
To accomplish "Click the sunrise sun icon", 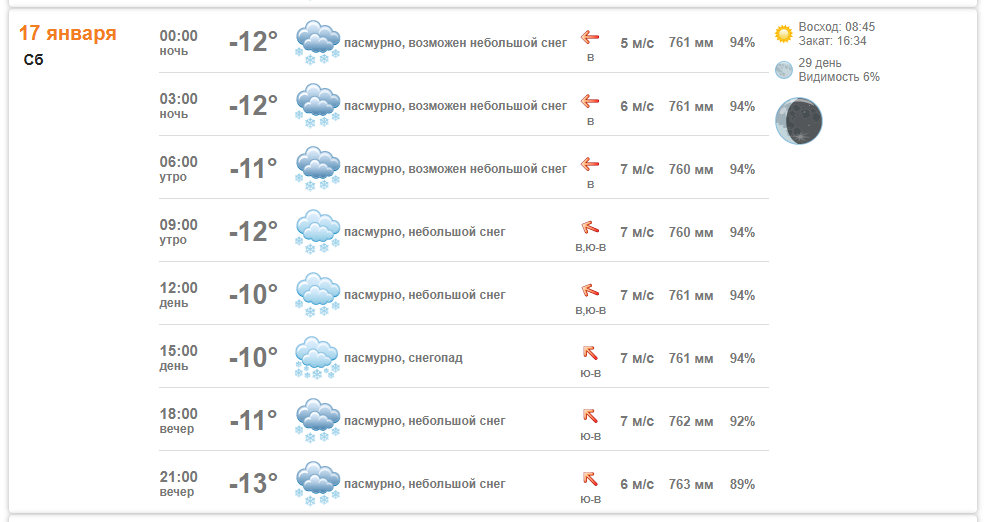I will pos(784,34).
